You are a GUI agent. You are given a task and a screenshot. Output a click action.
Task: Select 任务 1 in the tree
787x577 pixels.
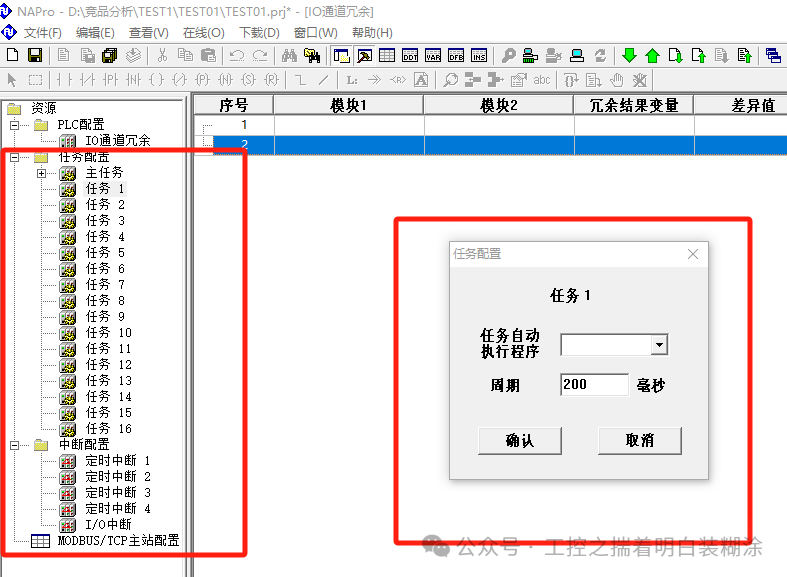tap(105, 189)
